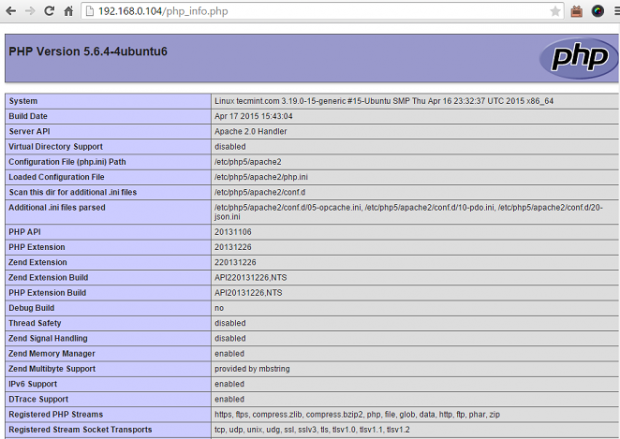Select the 220131226 value

pos(235,262)
